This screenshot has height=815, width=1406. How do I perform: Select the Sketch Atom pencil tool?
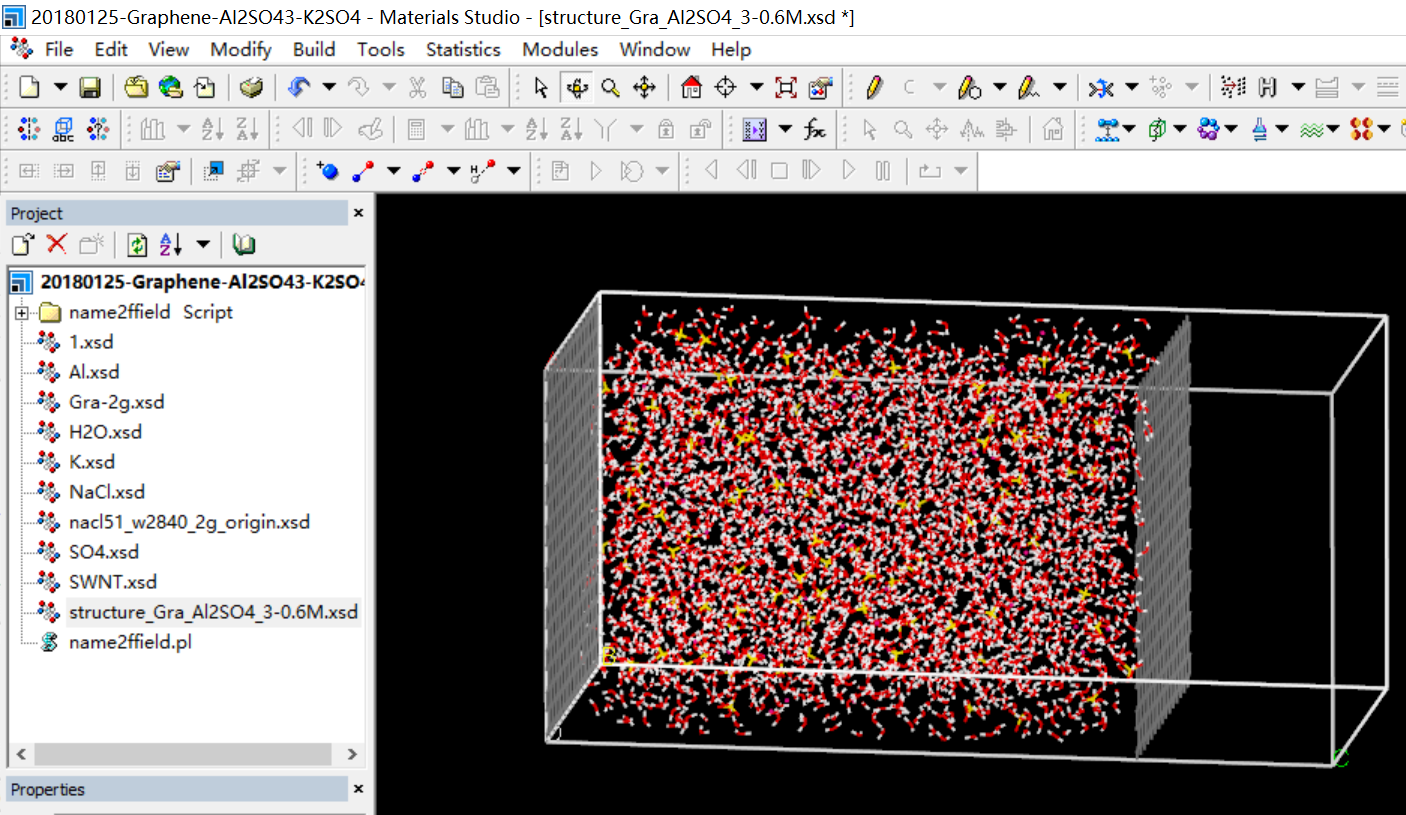(874, 88)
